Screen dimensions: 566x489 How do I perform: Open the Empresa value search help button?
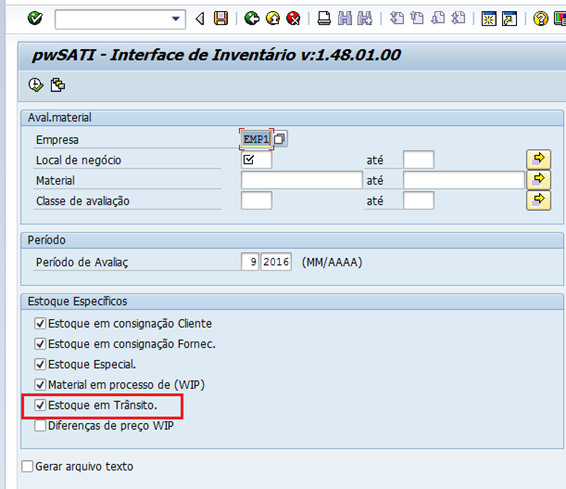280,139
